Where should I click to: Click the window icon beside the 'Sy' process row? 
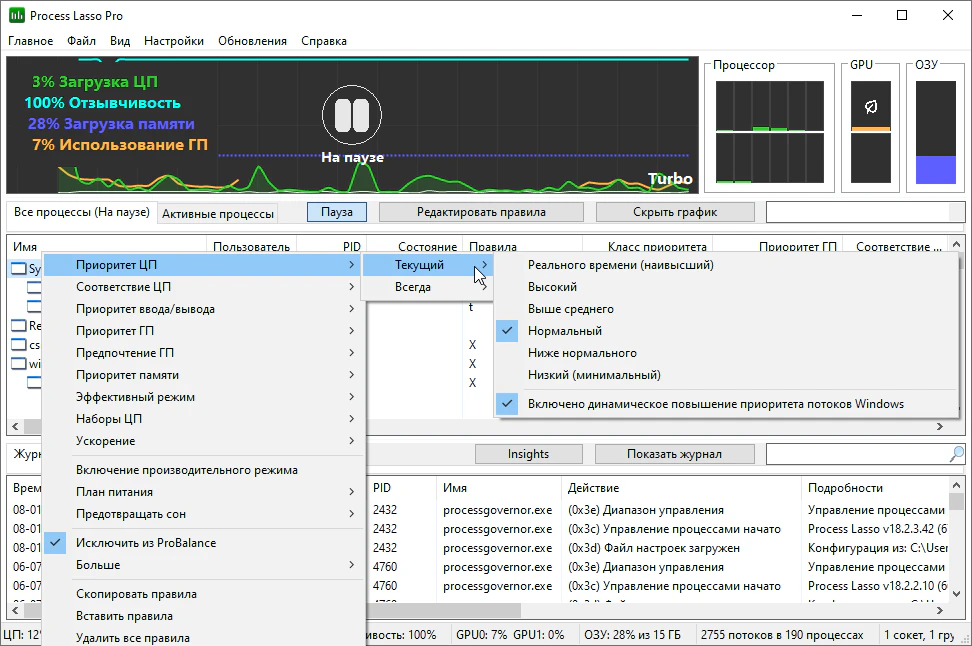(19, 268)
